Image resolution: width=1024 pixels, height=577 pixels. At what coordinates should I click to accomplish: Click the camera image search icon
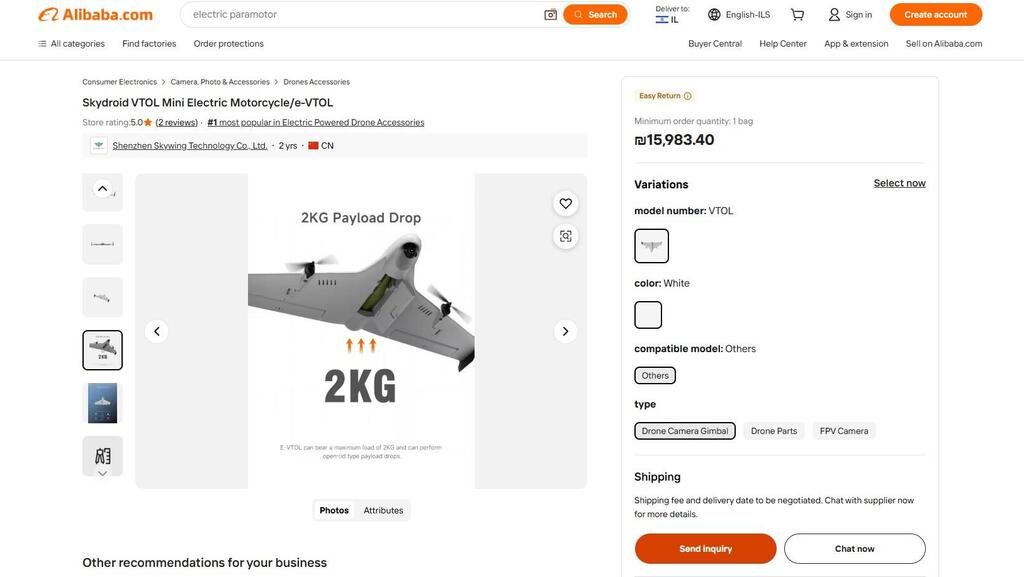pos(550,15)
